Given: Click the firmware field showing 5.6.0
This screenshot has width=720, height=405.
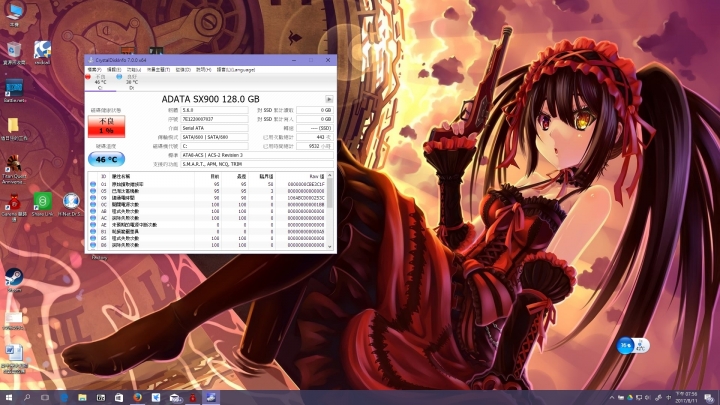Looking at the screenshot, I should pos(214,110).
